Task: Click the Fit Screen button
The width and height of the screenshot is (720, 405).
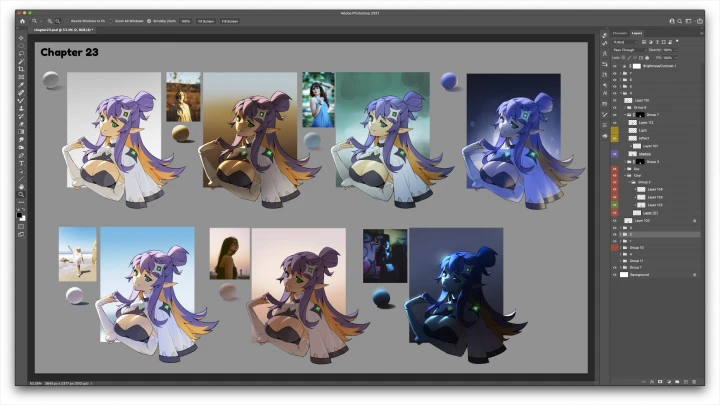Action: point(206,21)
